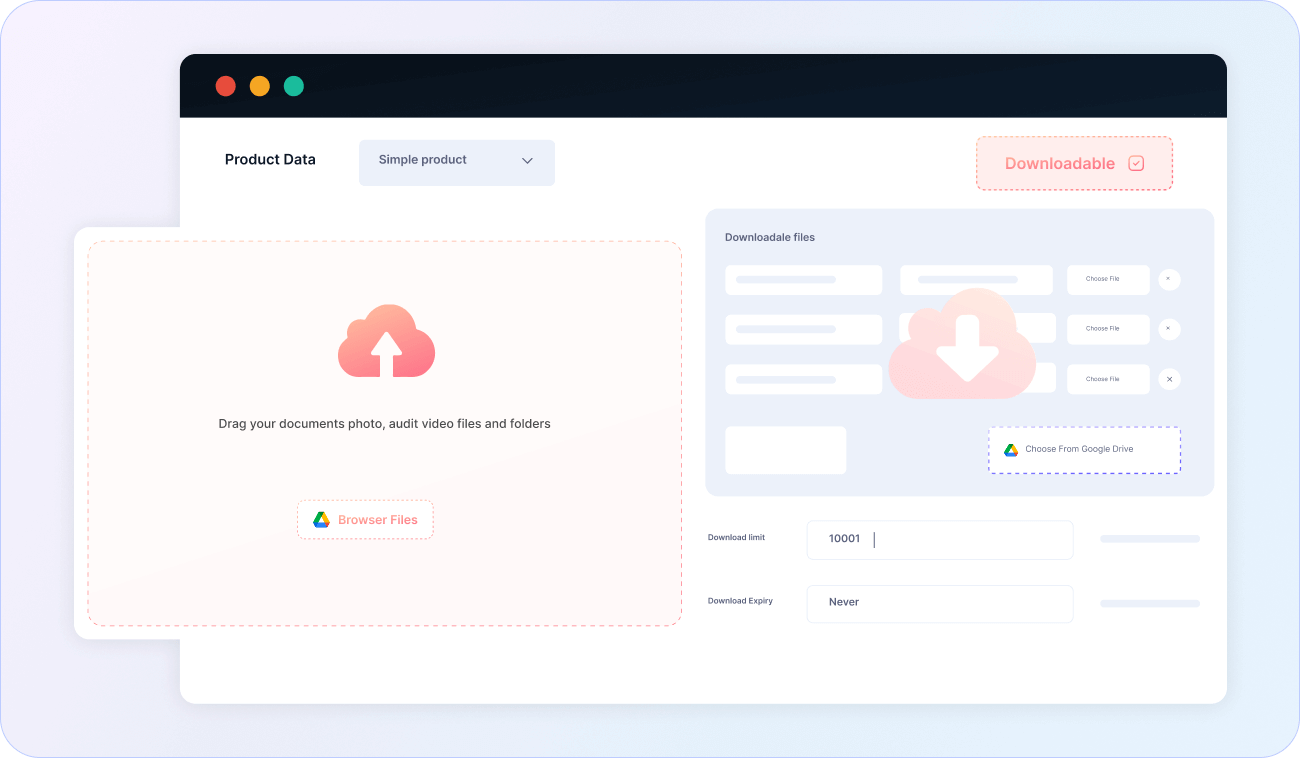The width and height of the screenshot is (1300, 758).
Task: Click Choose File in the first row
Action: [x=1102, y=279]
